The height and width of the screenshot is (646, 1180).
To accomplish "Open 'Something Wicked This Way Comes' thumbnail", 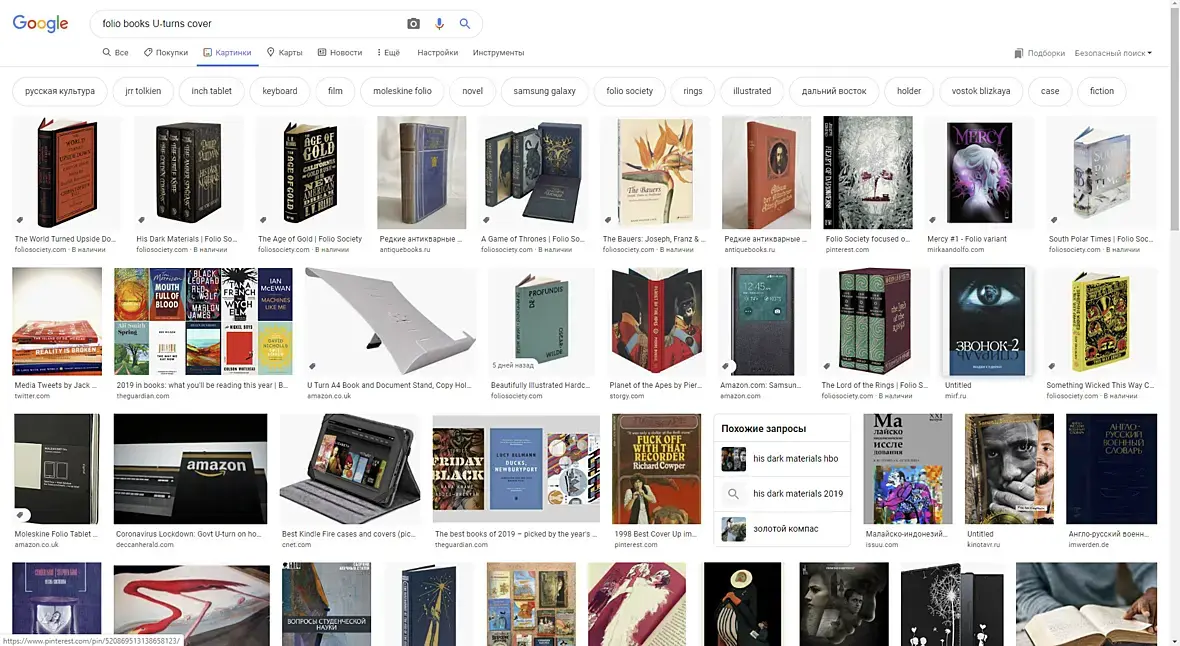I will pos(1102,321).
